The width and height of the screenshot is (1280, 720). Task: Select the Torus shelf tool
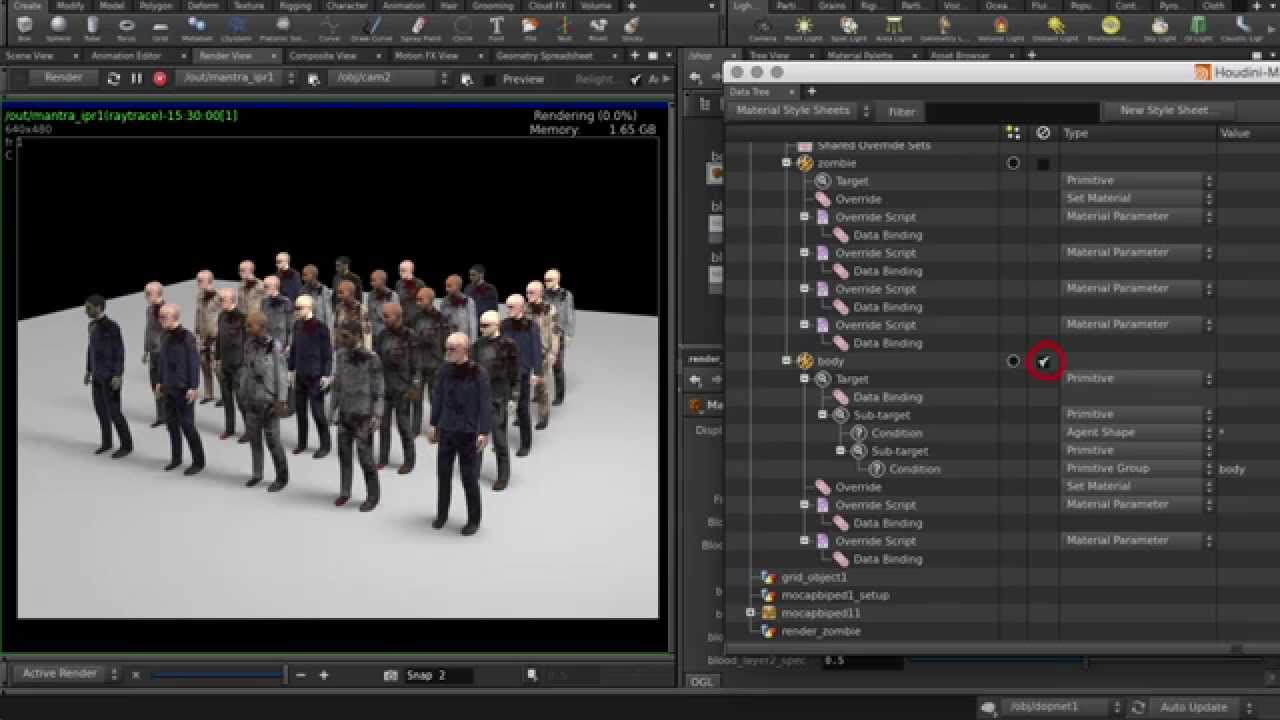[127, 28]
